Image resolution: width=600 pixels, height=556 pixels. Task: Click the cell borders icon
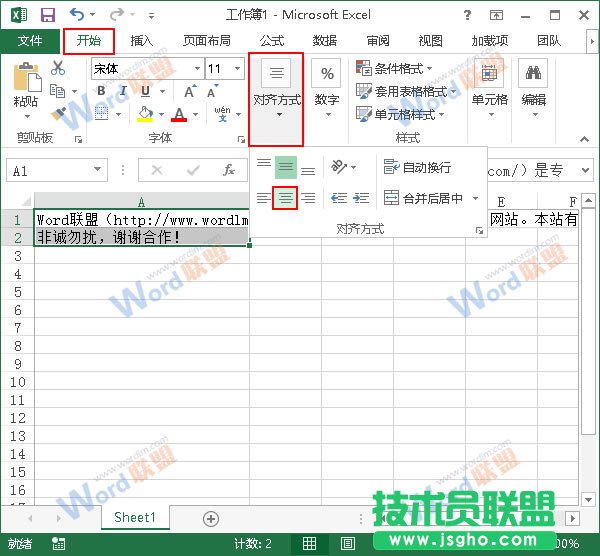[x=101, y=113]
